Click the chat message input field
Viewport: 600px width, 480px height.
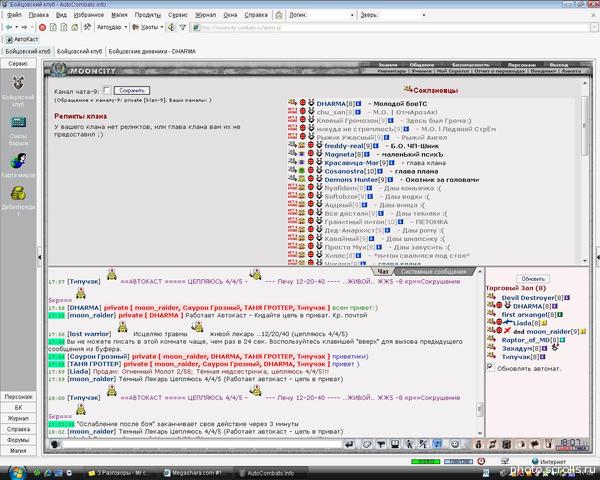pyautogui.click(x=202, y=444)
